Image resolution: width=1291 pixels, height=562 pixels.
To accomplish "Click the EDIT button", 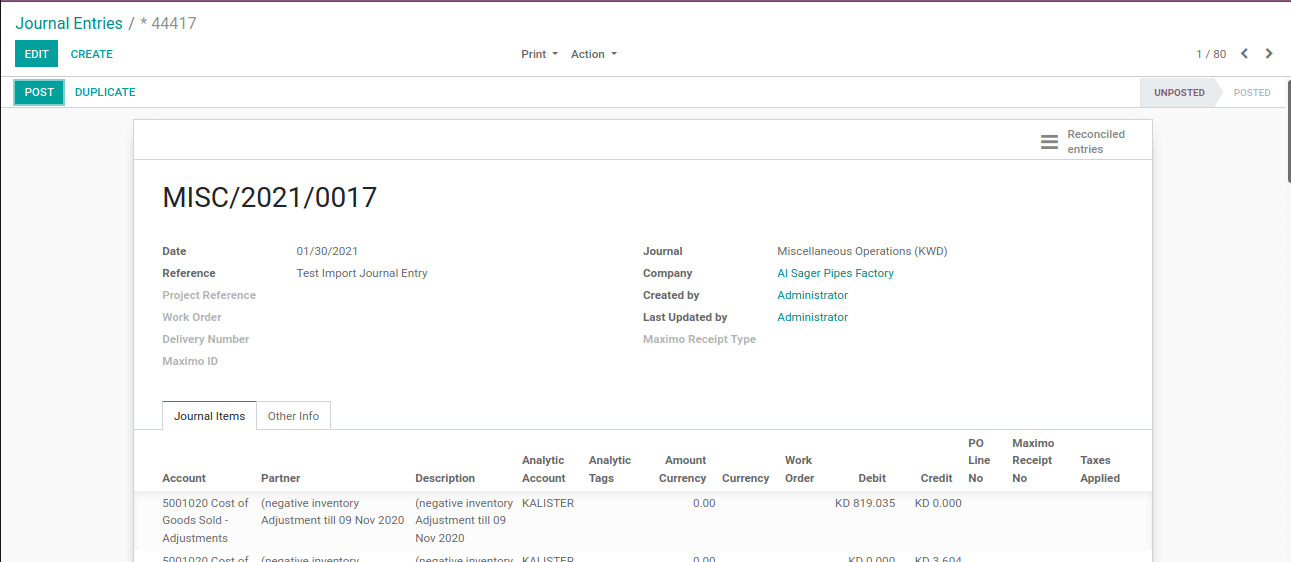I will 37,54.
